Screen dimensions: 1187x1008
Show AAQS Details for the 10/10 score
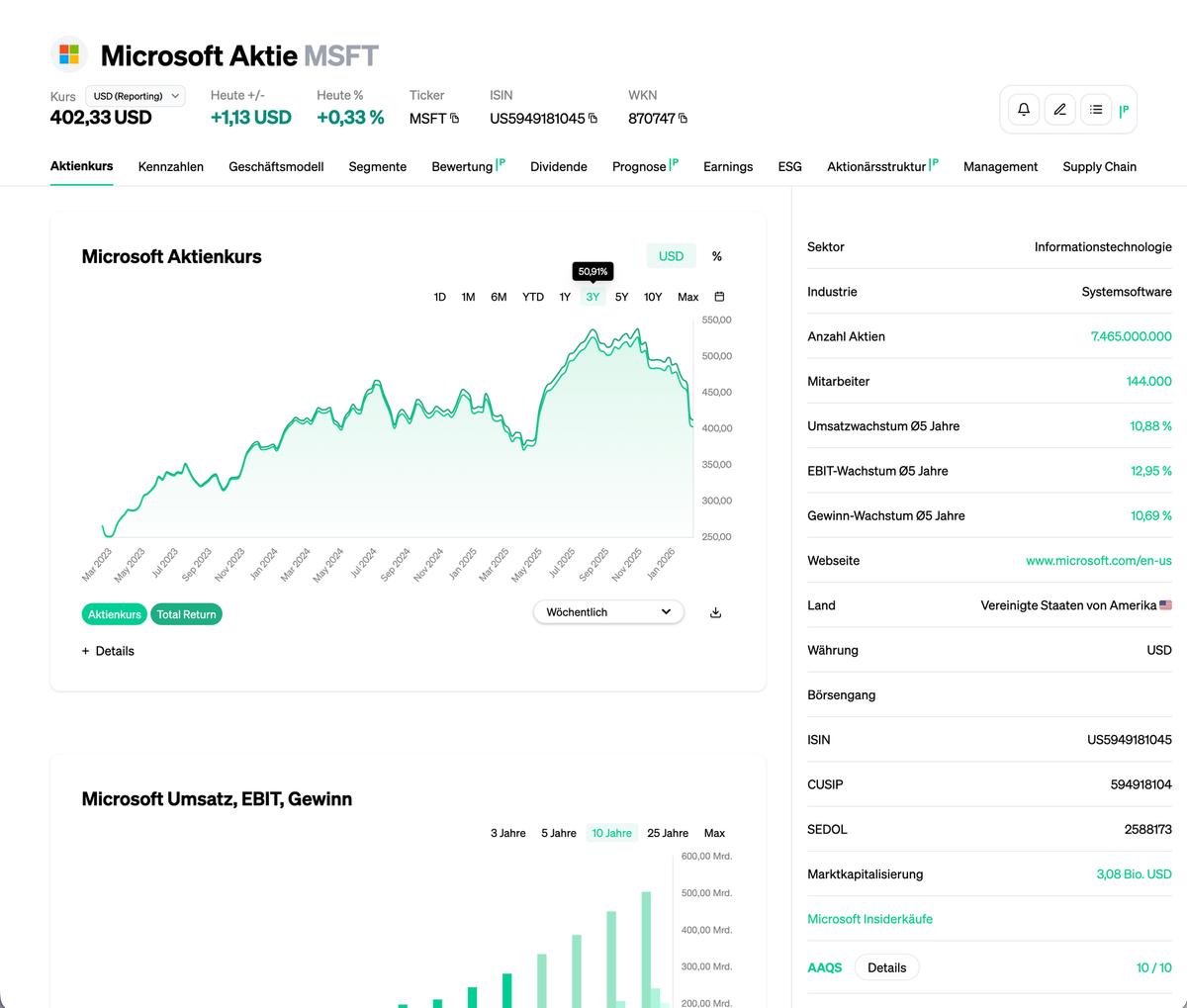click(886, 966)
